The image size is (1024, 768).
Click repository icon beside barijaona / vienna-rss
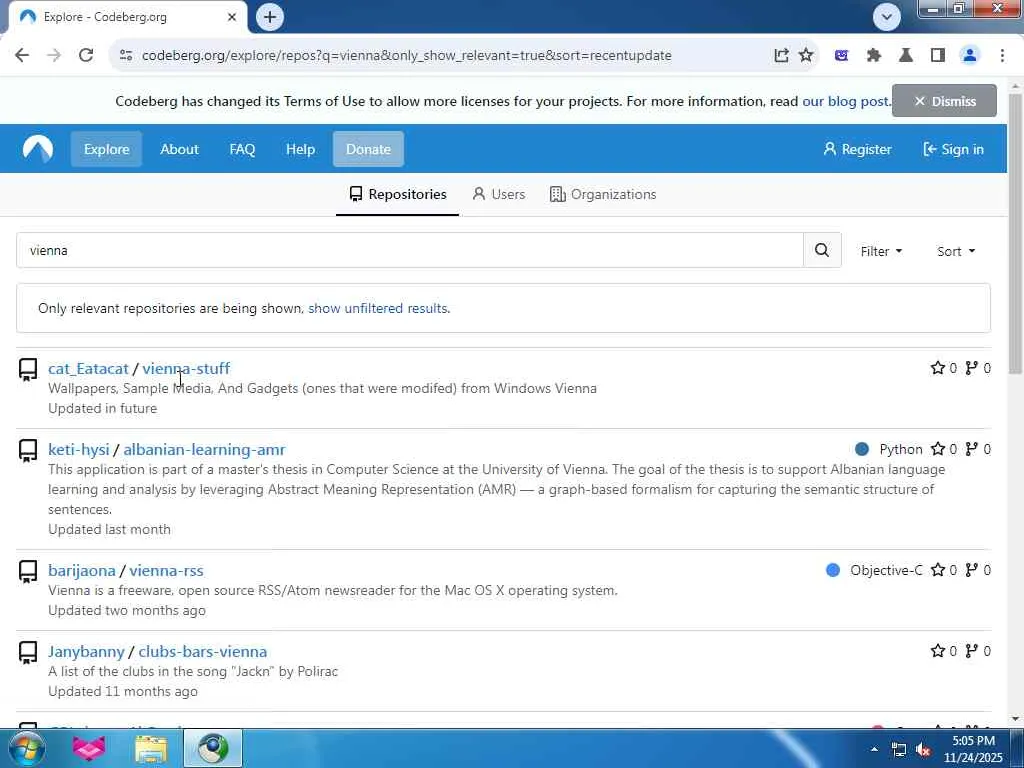[x=27, y=572]
